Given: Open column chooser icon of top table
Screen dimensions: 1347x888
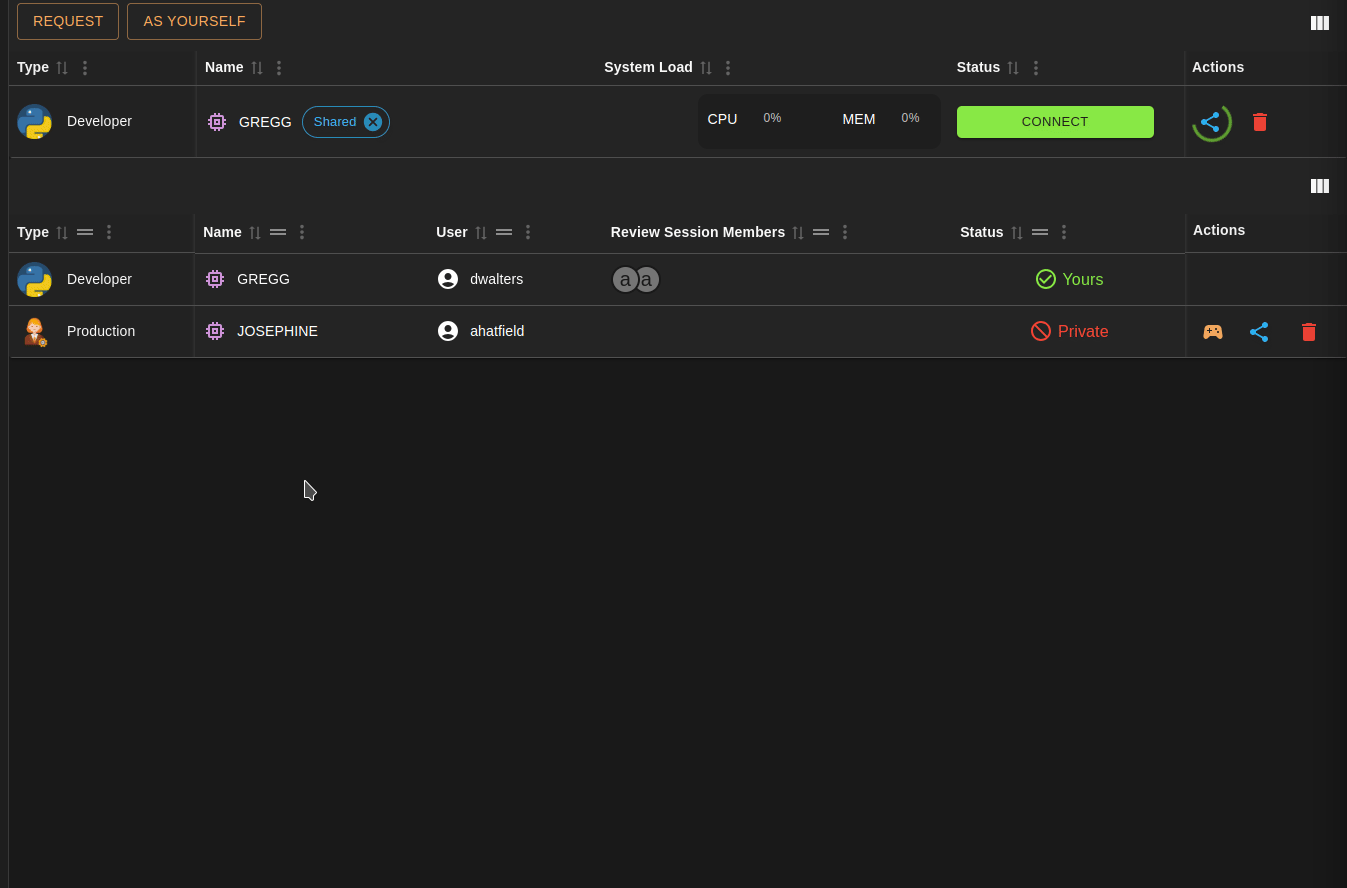Looking at the screenshot, I should pos(1320,23).
